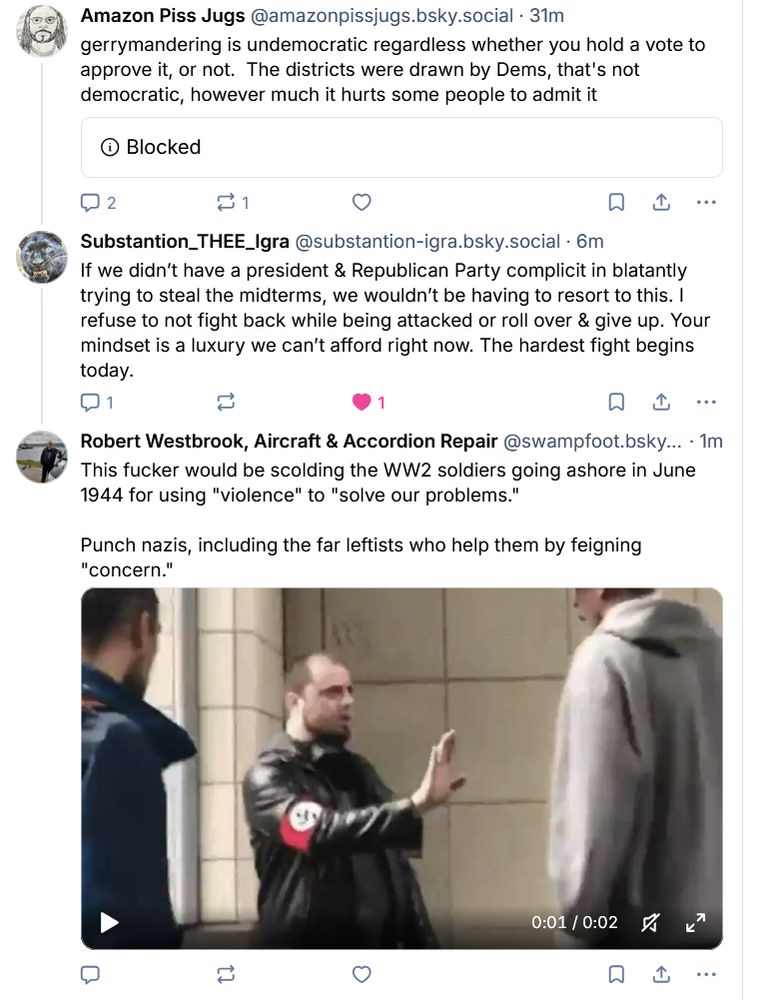Reply to Substantion_THEE_Igra post
The height and width of the screenshot is (1000, 757).
point(97,402)
